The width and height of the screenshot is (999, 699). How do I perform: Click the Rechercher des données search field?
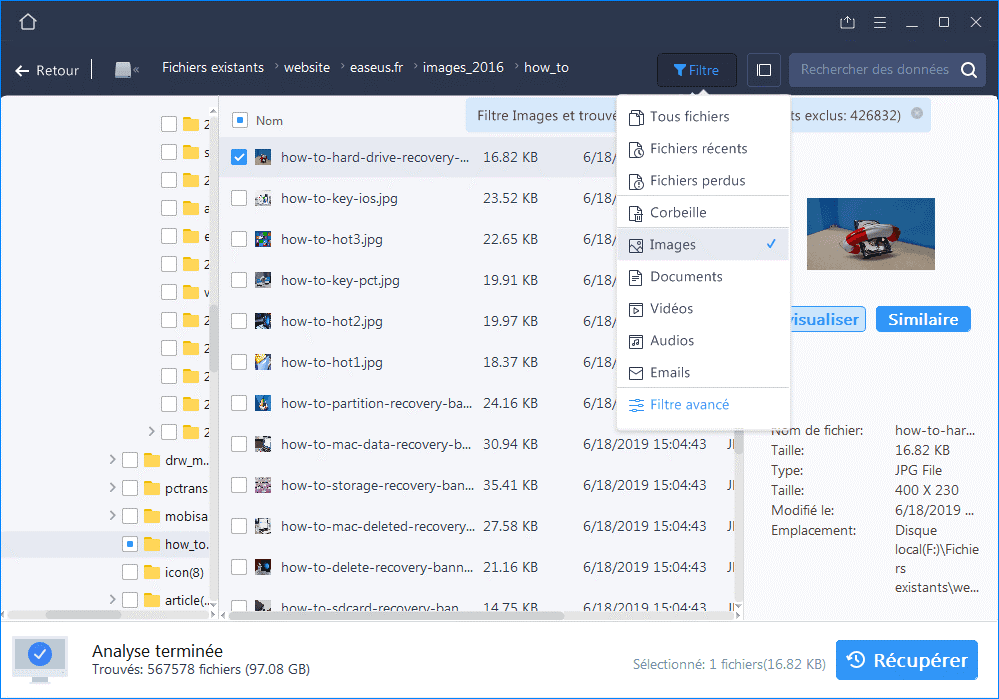872,70
